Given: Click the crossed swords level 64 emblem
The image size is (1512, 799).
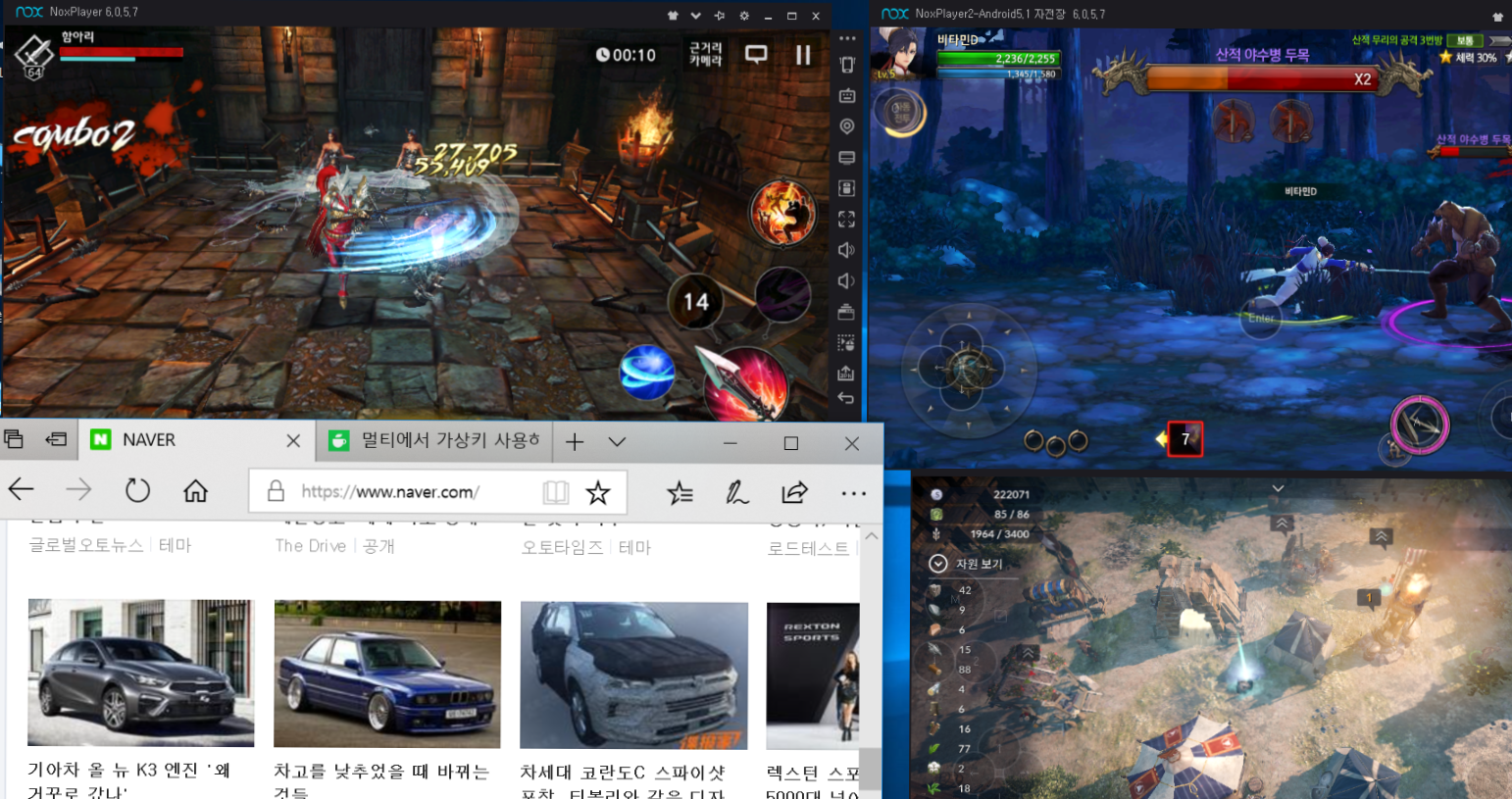Looking at the screenshot, I should [32, 56].
